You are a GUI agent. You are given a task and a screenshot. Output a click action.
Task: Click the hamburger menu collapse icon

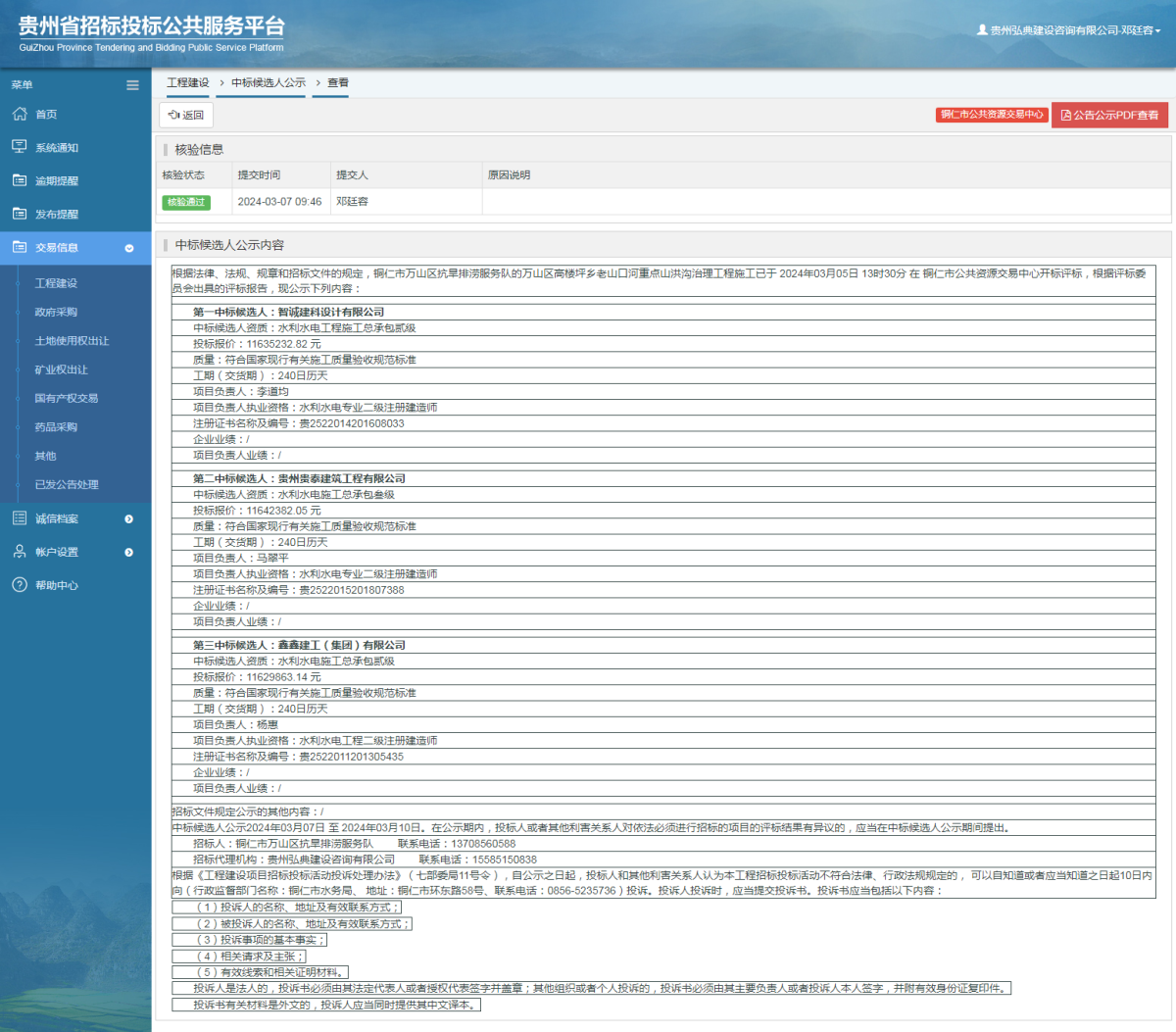[132, 85]
